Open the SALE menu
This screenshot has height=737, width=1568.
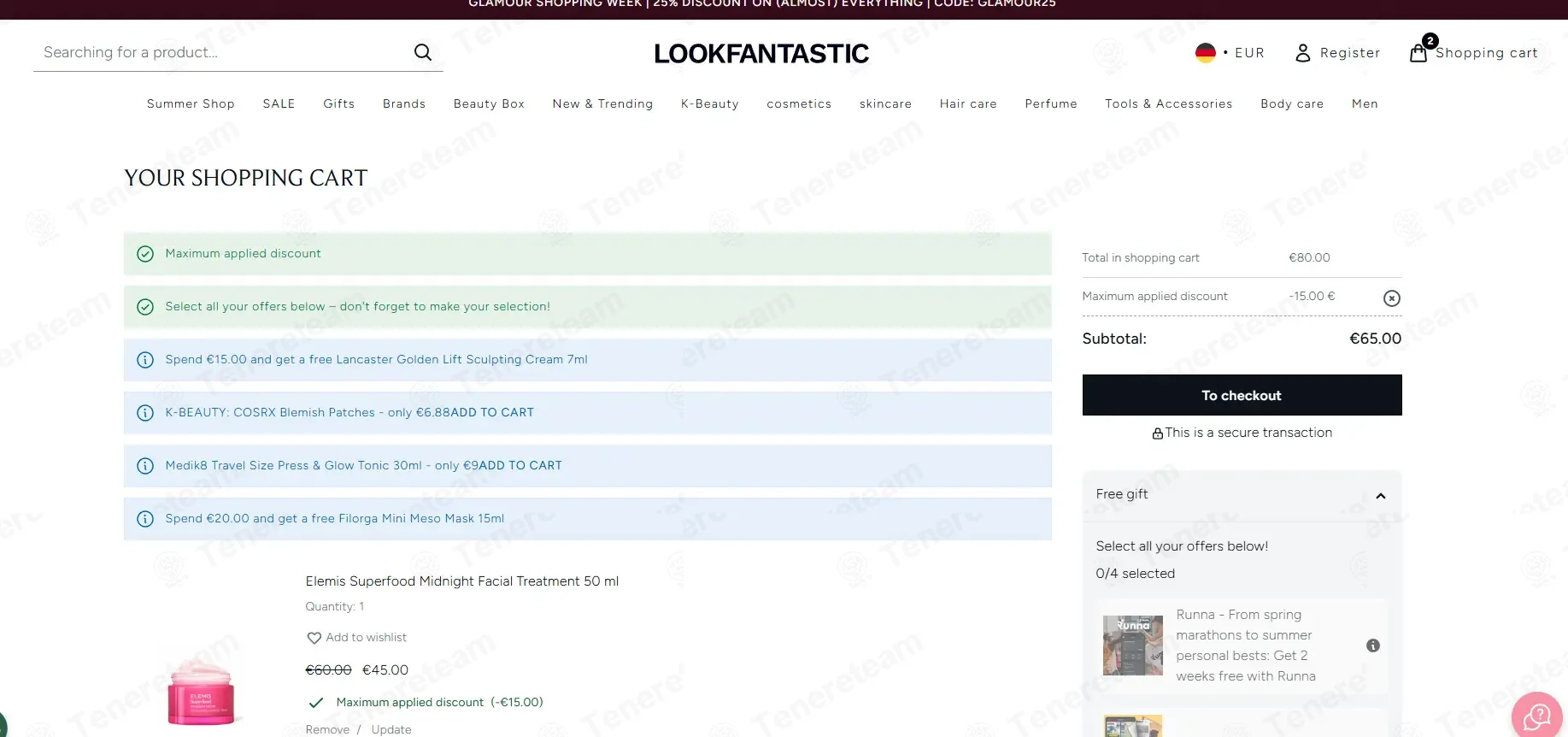[x=279, y=103]
